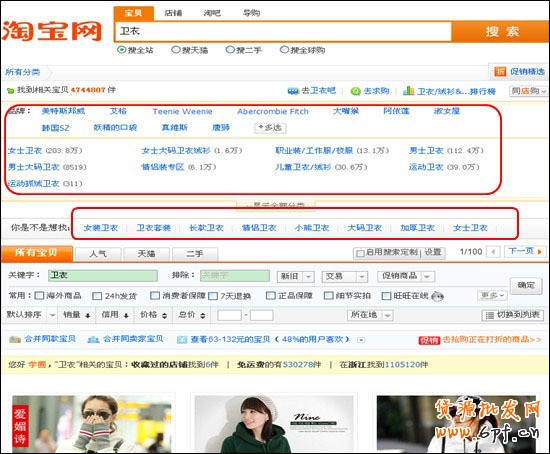Viewport: 550px width, 454px height.
Task: Open the 卫衣/绒衫 ranking chart icon
Action: point(408,91)
